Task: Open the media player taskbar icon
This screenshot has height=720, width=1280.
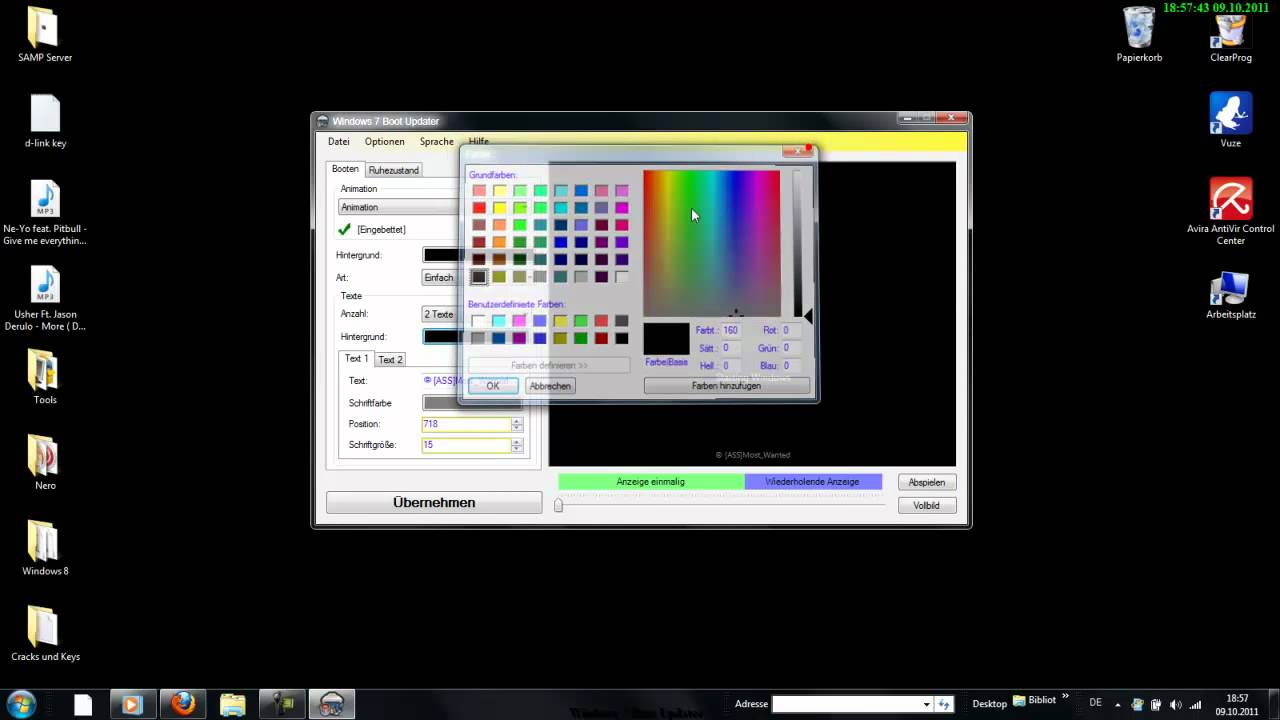Action: click(132, 704)
